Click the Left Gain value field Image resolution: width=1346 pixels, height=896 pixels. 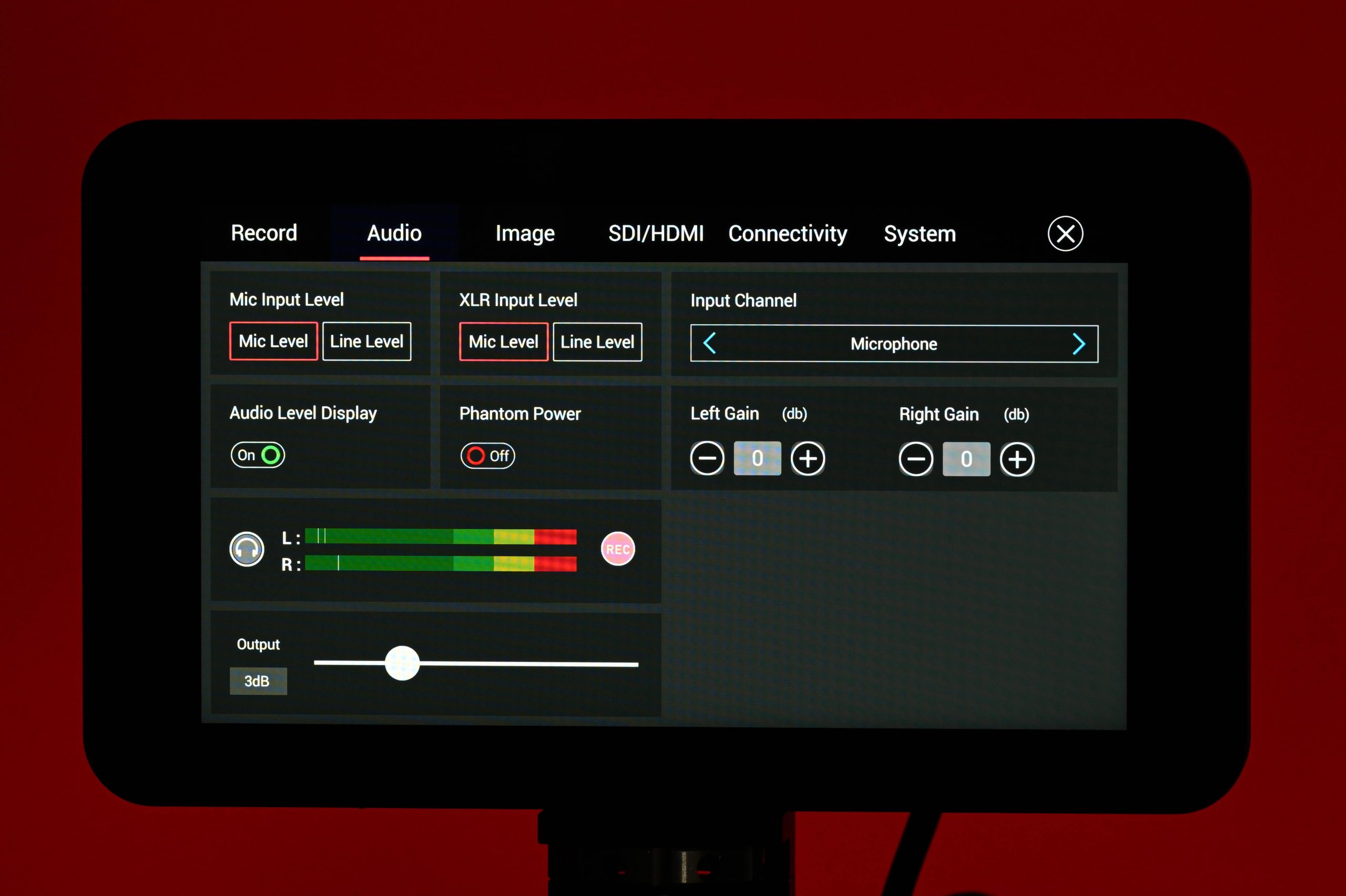point(757,458)
